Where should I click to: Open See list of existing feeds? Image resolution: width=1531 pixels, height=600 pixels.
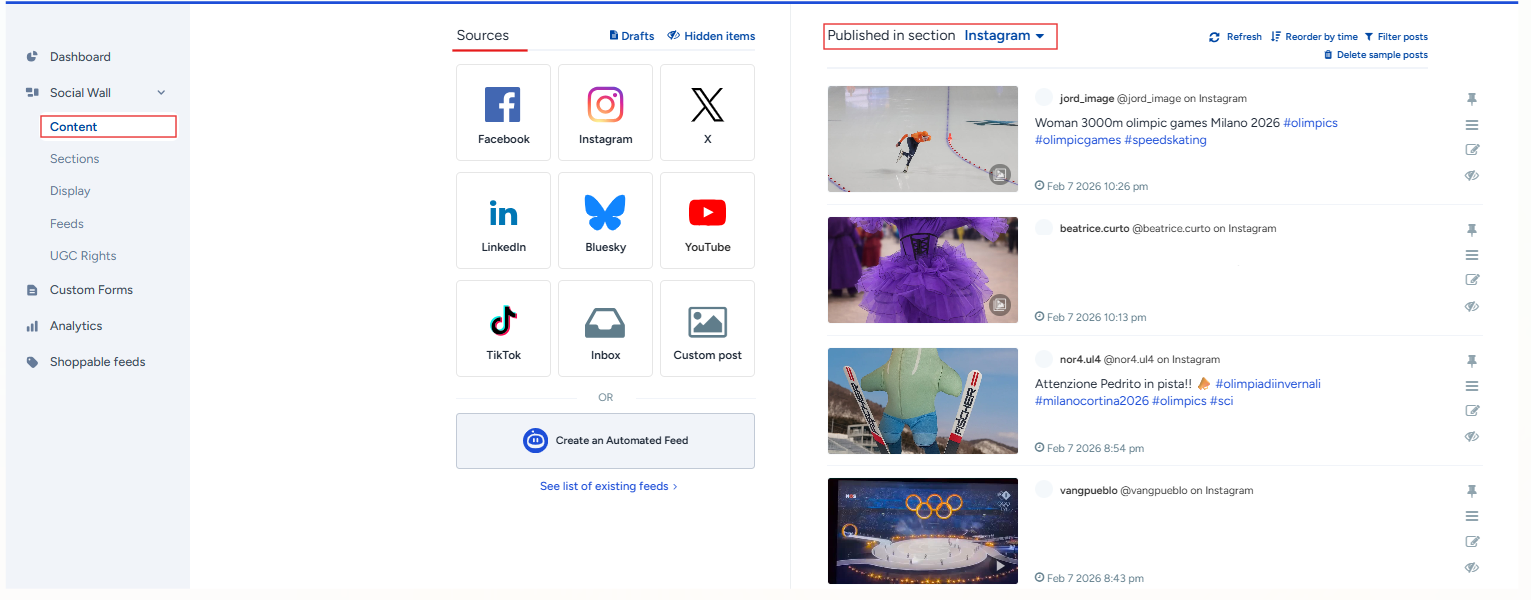click(x=609, y=486)
